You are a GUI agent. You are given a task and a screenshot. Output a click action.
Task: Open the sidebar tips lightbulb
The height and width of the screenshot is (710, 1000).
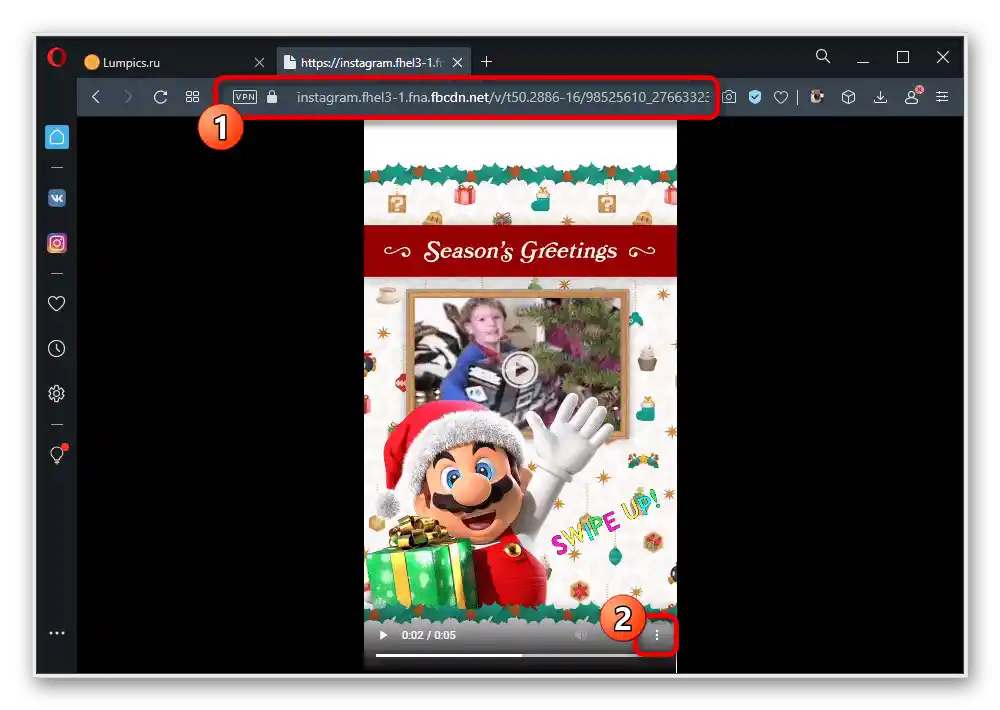click(x=57, y=454)
